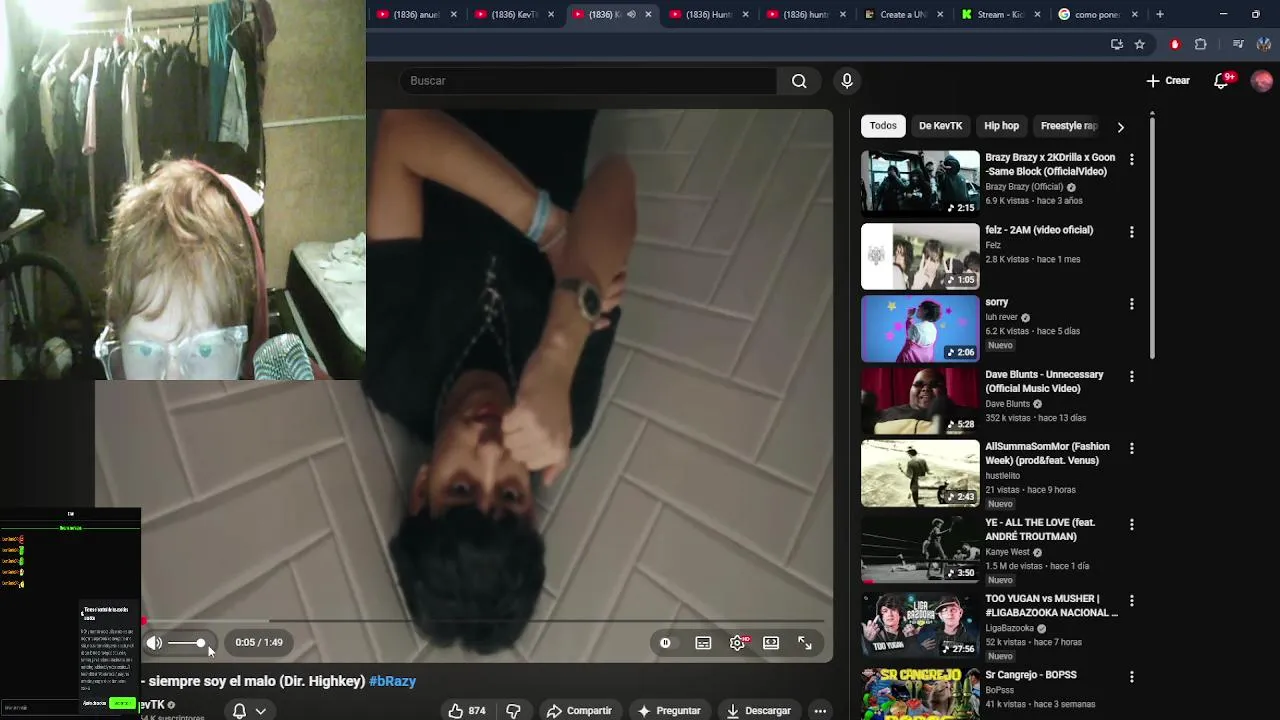Close the (1836) anuel tab
Image resolution: width=1280 pixels, height=720 pixels.
click(454, 14)
